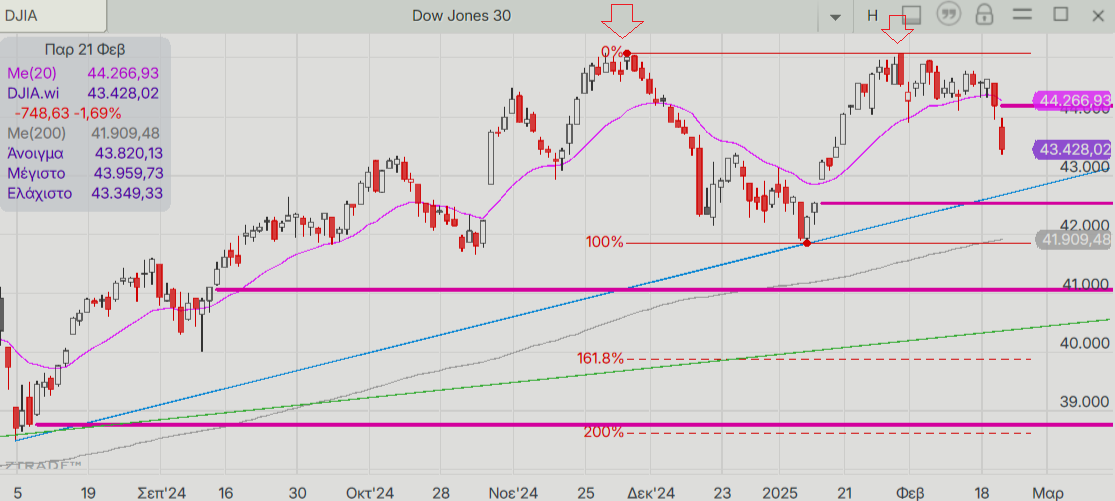
Task: Maximize the chart window
Action: click(x=1060, y=15)
